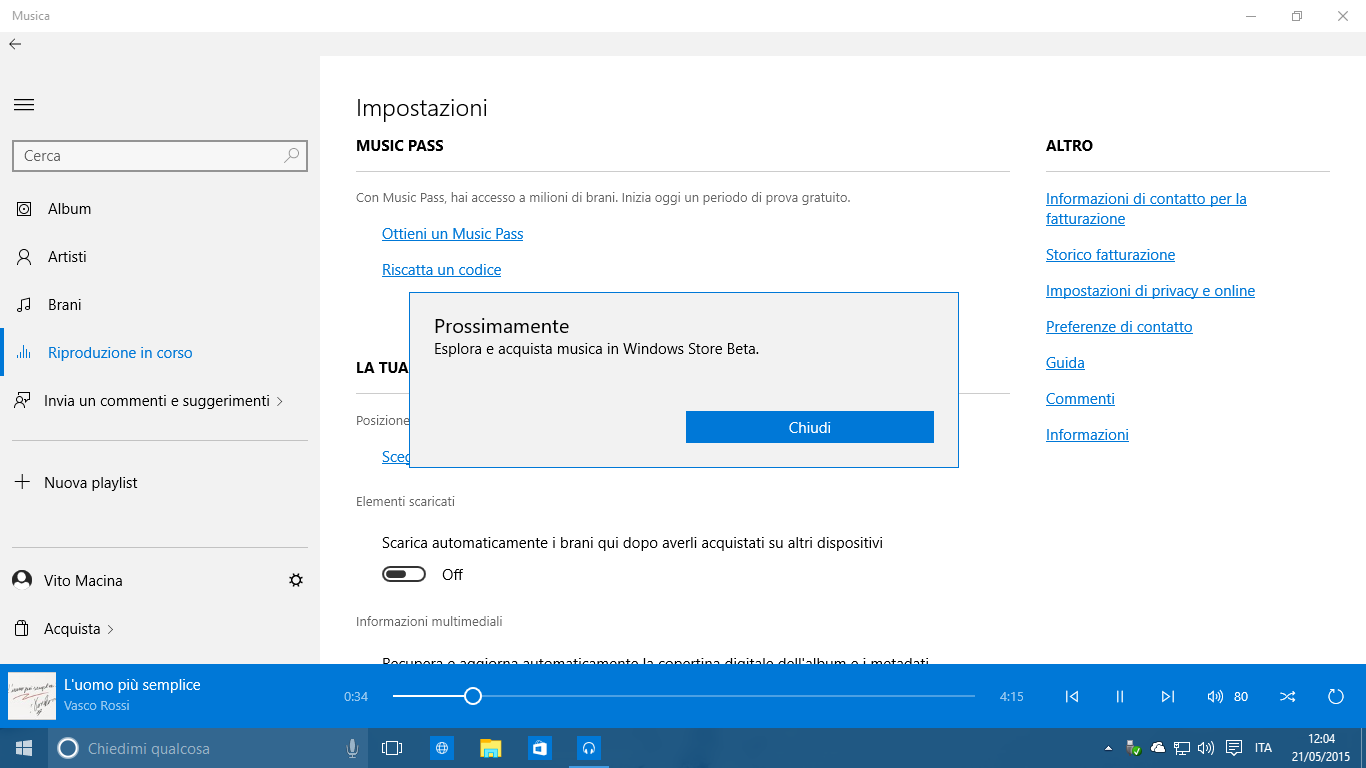Open the network tray icon
Viewport: 1366px width, 768px height.
point(1182,748)
